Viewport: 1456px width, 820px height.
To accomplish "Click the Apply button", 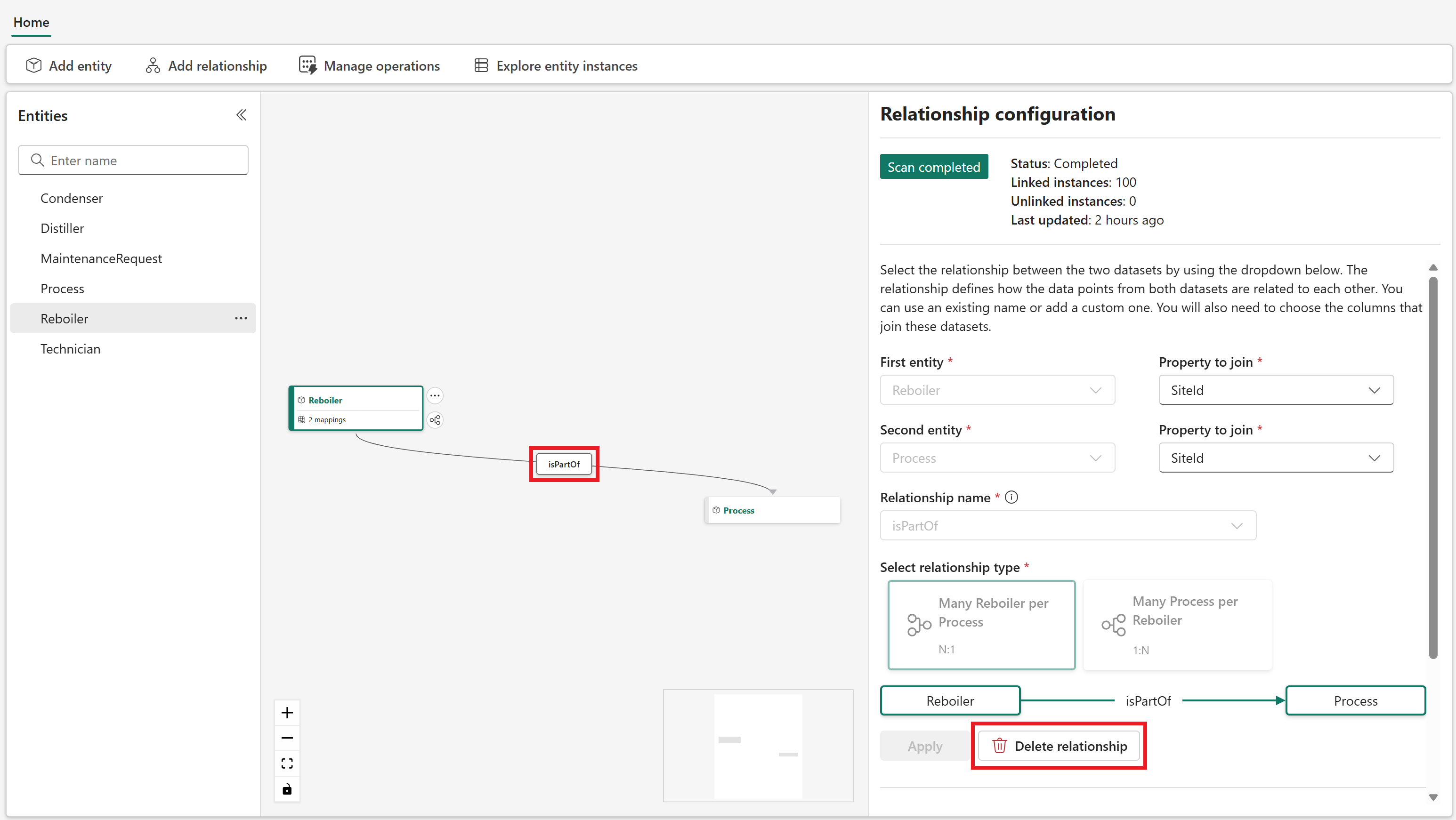I will 925,746.
